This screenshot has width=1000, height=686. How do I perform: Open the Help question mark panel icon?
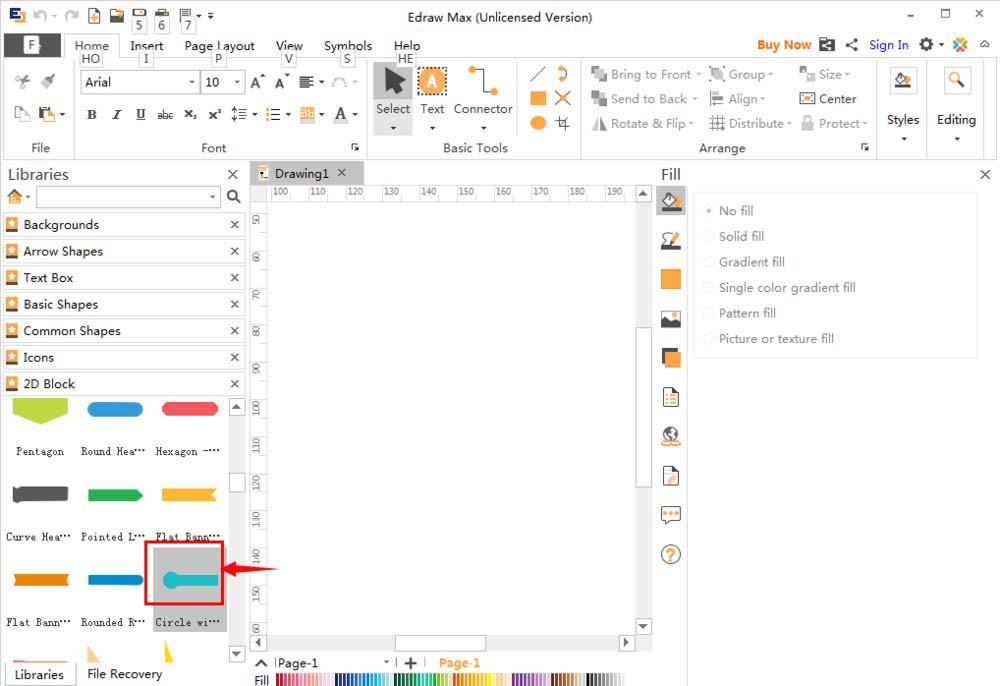(x=671, y=554)
